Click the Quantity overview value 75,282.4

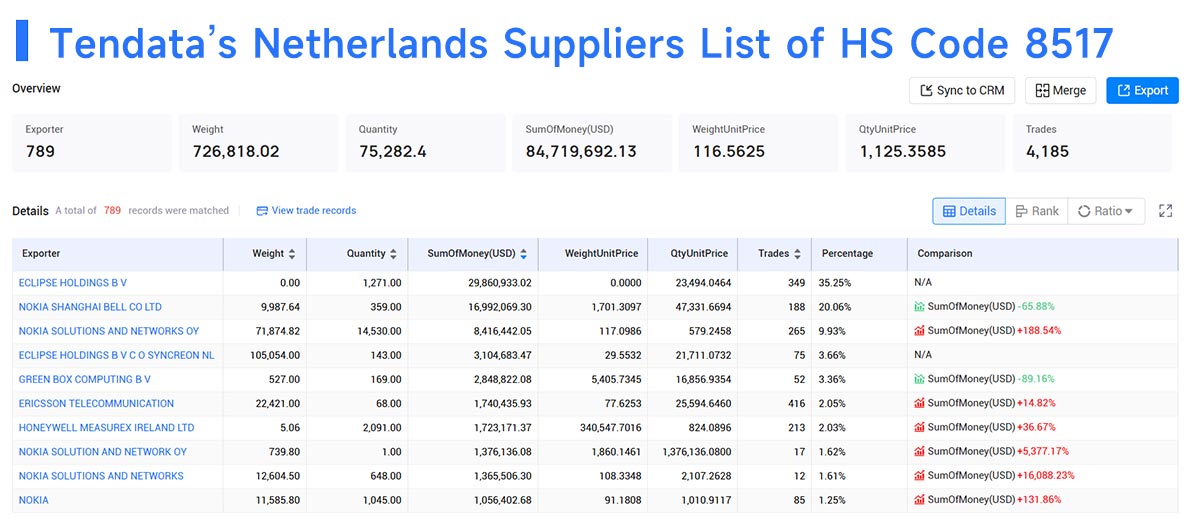coord(392,151)
